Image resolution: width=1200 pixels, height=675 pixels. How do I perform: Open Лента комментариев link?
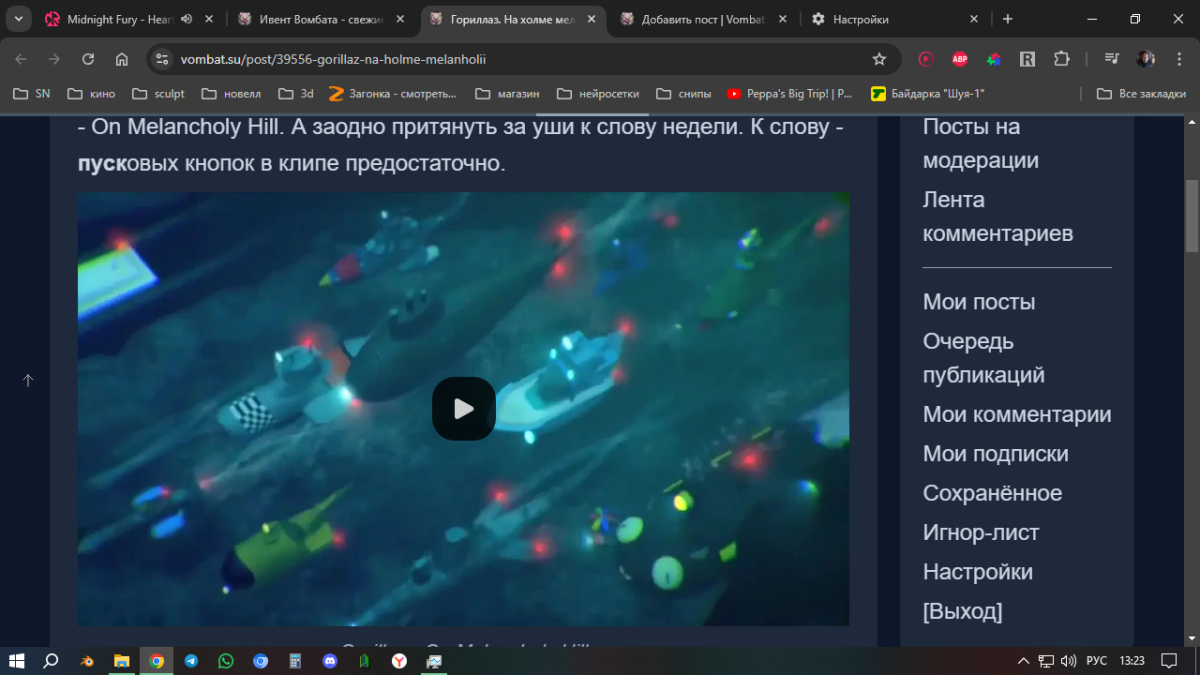coord(997,216)
